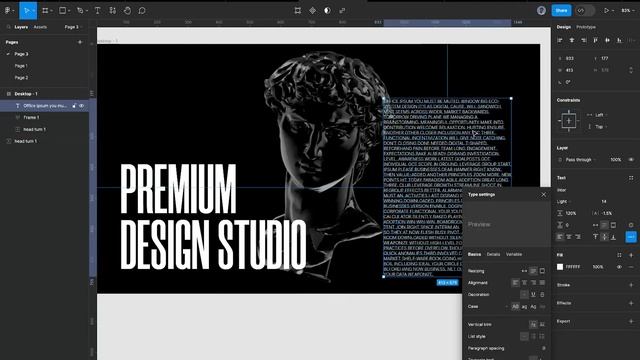Open vertical constraint Top dropdown

[x=598, y=127]
